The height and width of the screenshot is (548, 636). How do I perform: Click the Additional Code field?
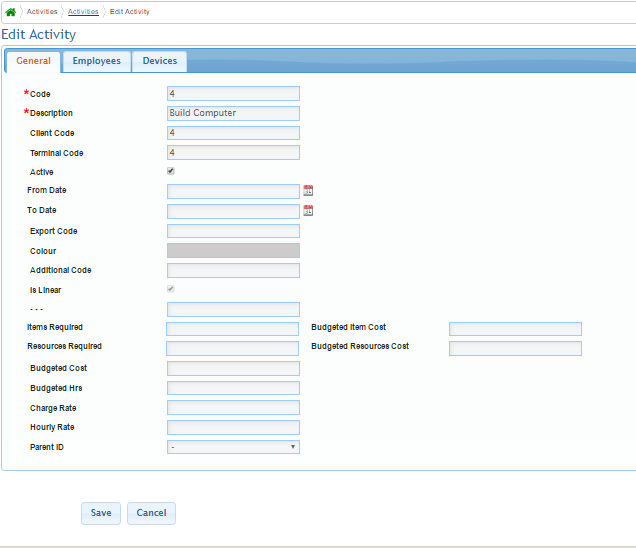click(233, 270)
